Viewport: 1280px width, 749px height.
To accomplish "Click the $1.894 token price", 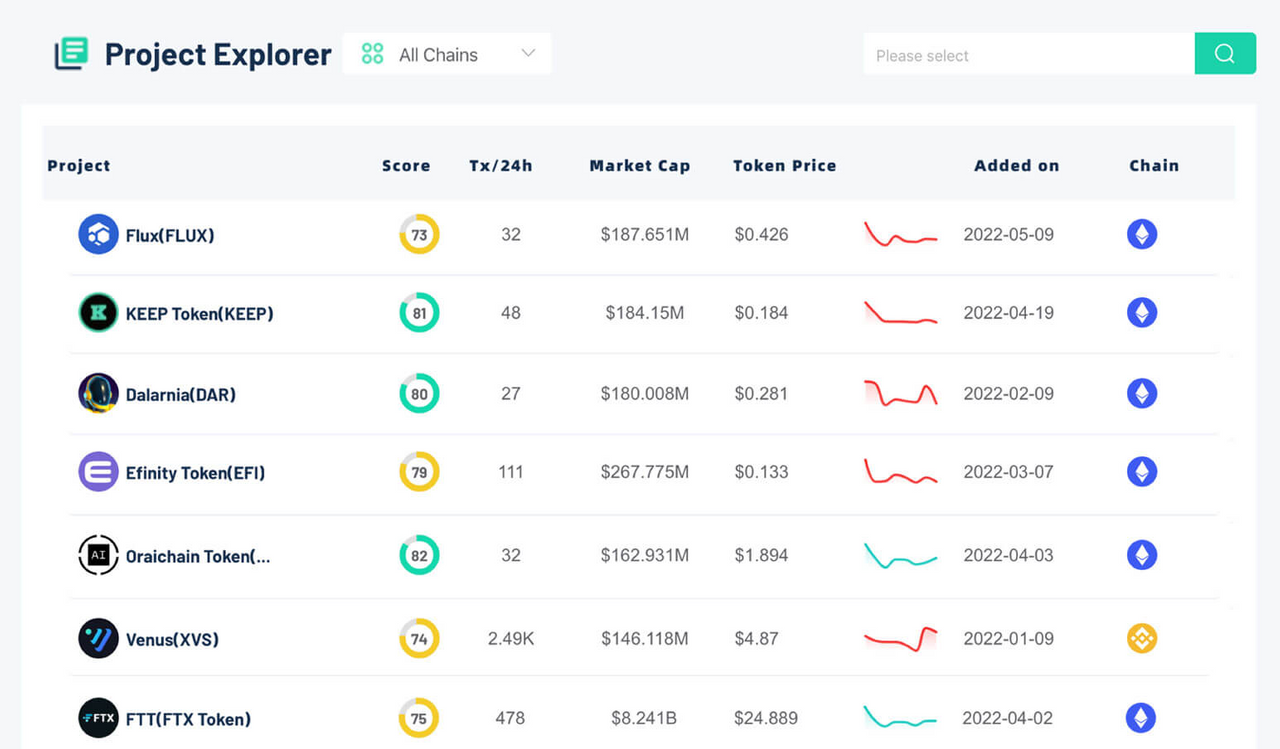I will 761,555.
